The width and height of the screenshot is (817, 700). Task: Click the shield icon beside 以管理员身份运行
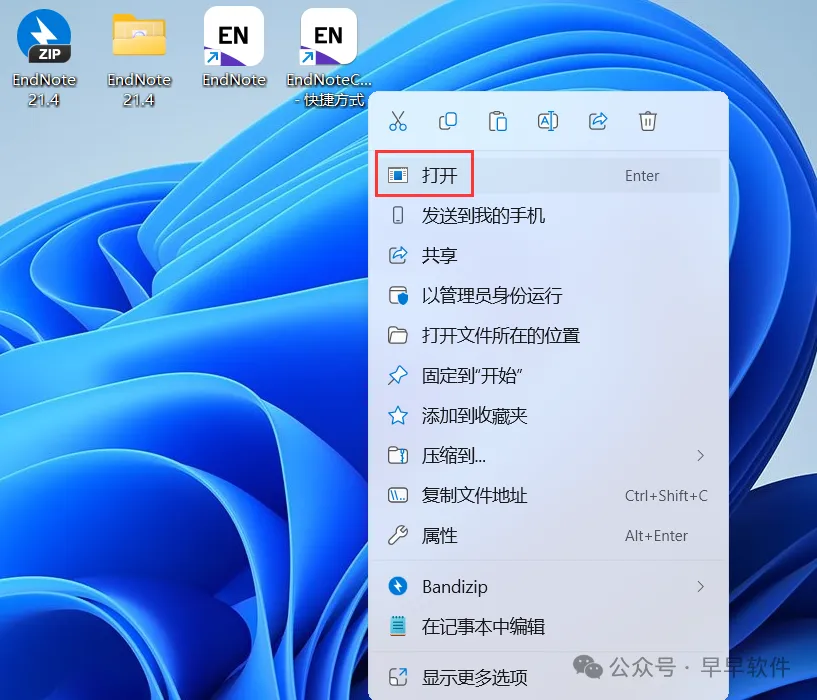coord(398,296)
